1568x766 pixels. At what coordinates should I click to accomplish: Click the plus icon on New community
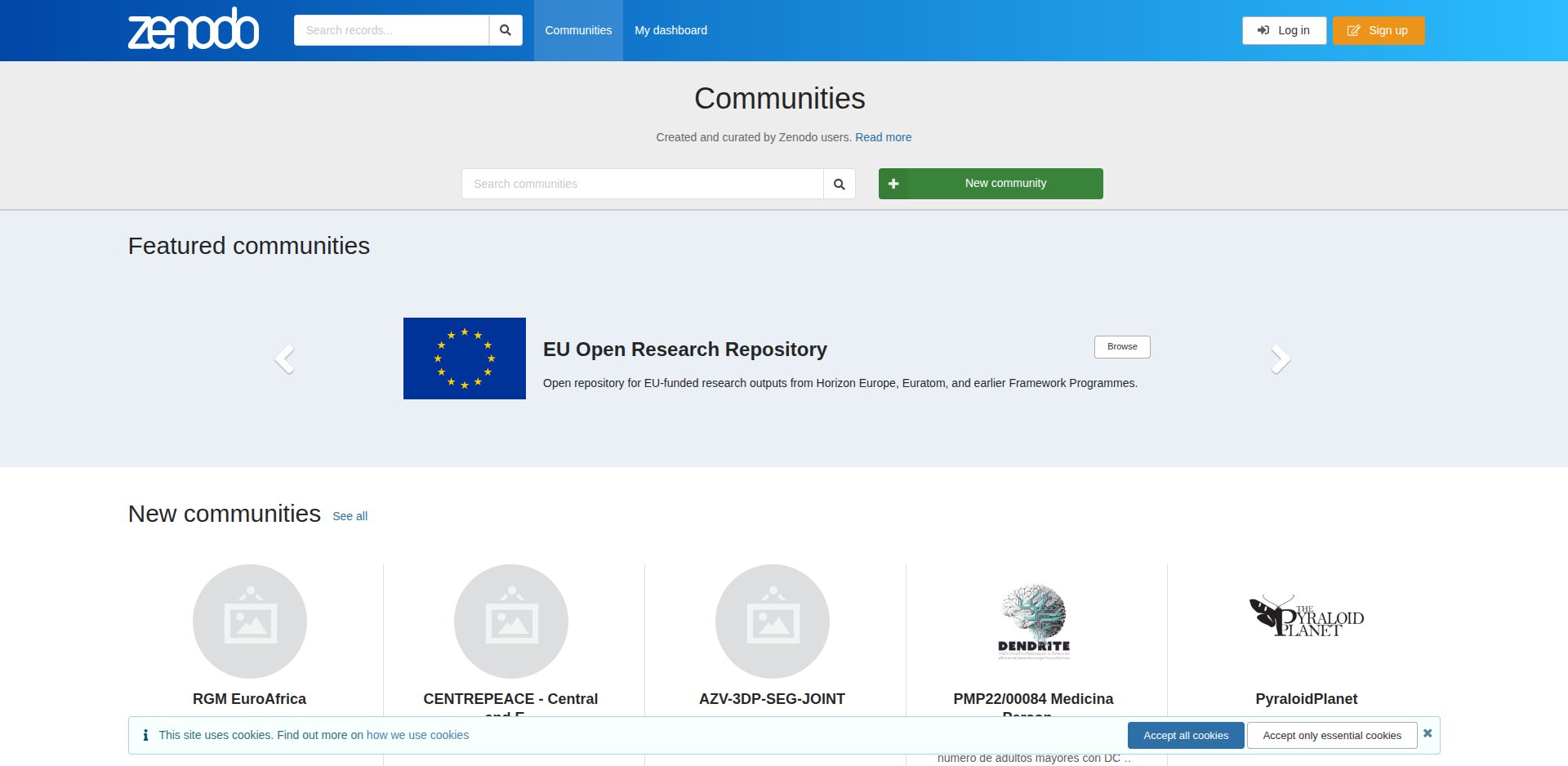point(893,184)
